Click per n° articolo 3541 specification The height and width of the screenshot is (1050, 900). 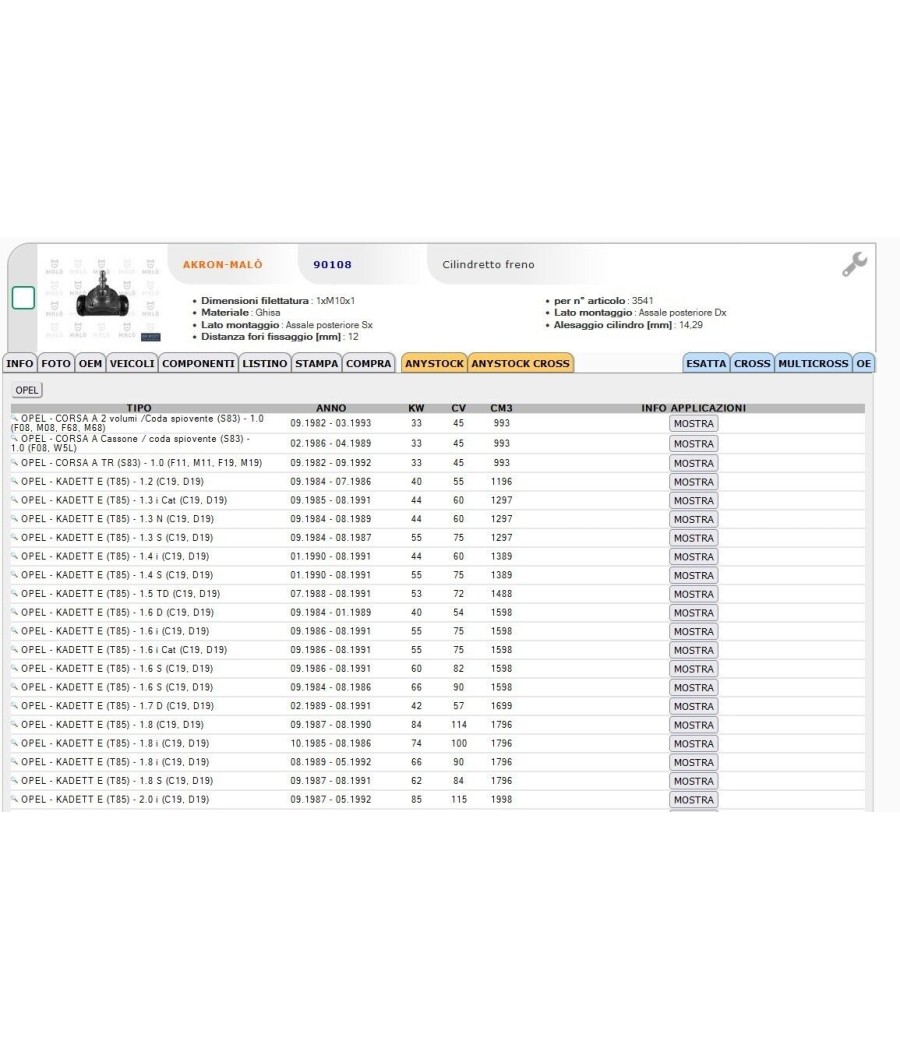tap(603, 301)
